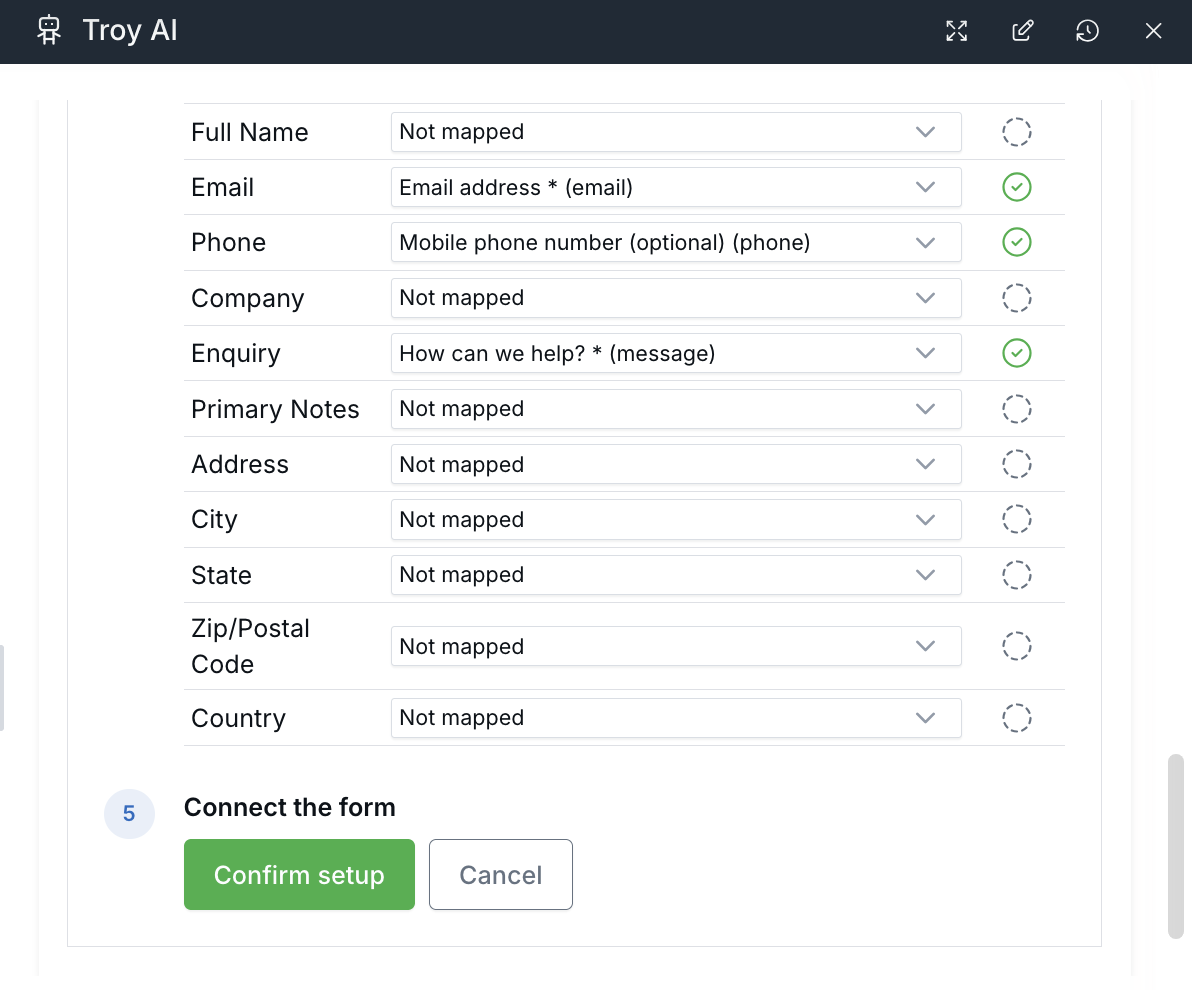Viewport: 1192px width, 990px height.
Task: Open the City mapping dropdown
Action: tap(676, 519)
